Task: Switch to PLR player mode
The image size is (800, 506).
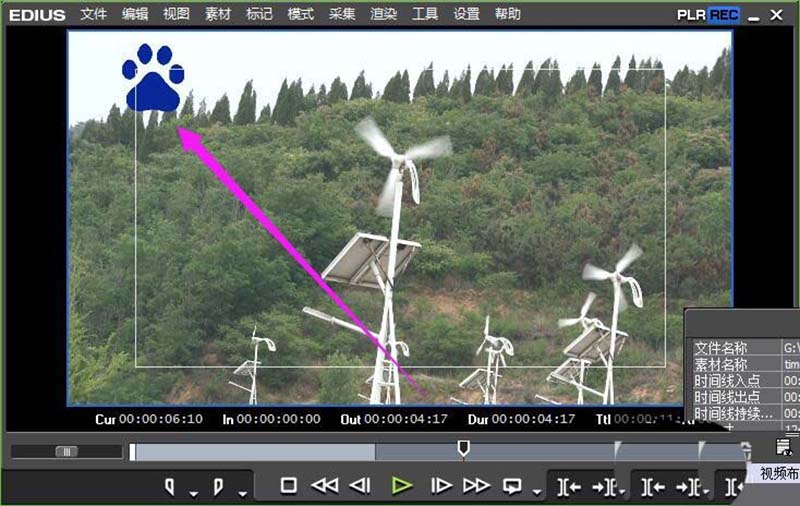Action: 691,15
